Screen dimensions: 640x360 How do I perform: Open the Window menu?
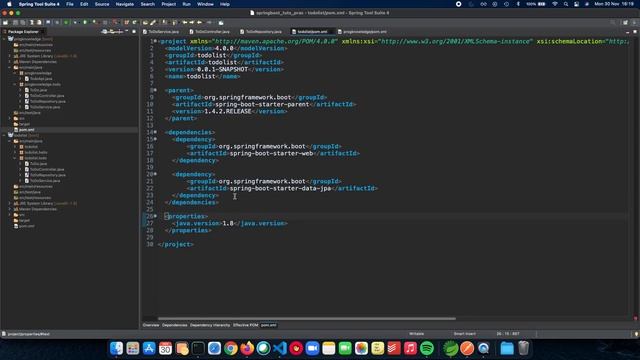[205, 4]
